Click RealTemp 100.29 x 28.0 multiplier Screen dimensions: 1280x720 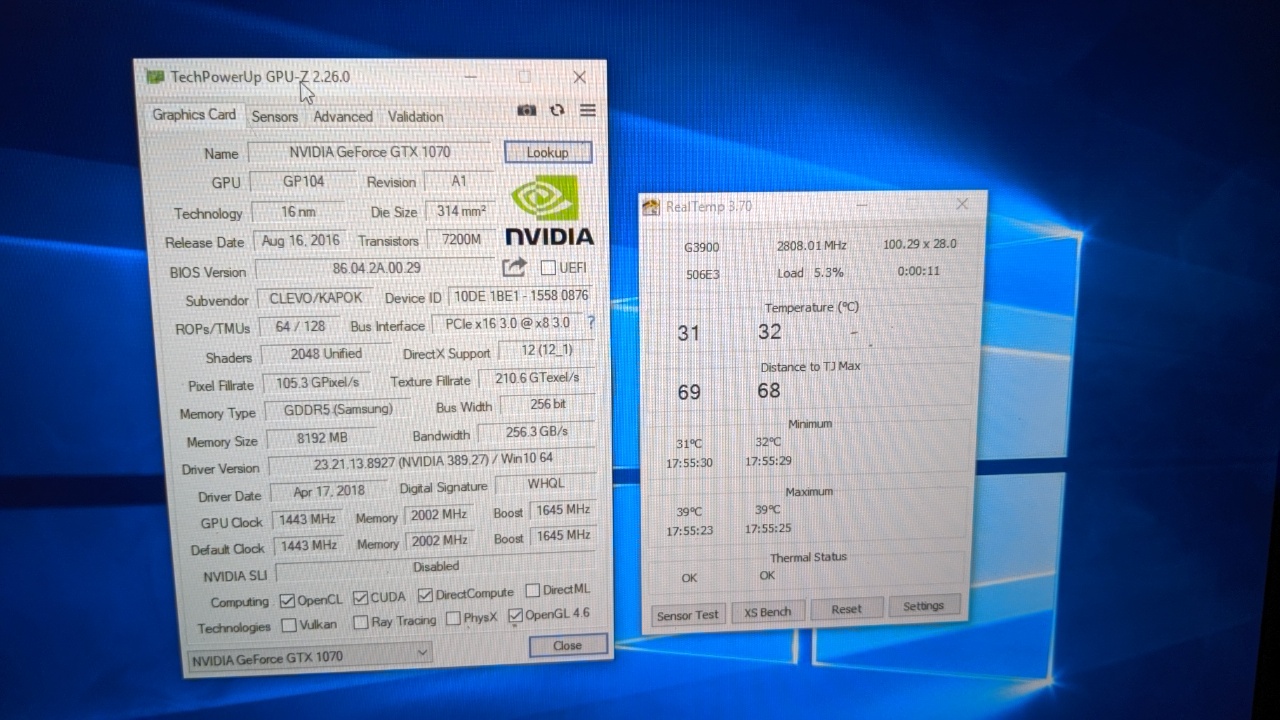click(x=919, y=244)
